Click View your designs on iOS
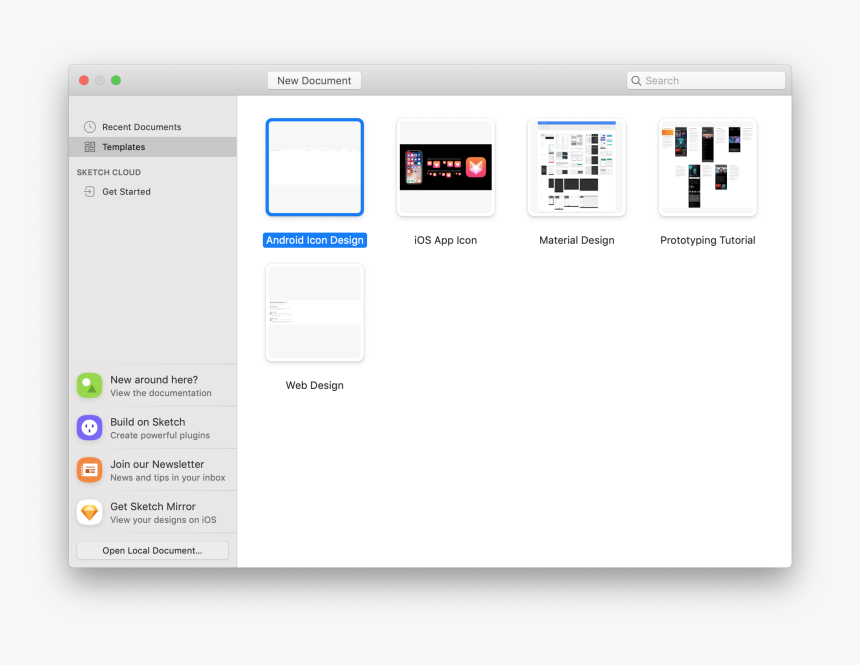Viewport: 860px width, 665px height. [x=163, y=520]
